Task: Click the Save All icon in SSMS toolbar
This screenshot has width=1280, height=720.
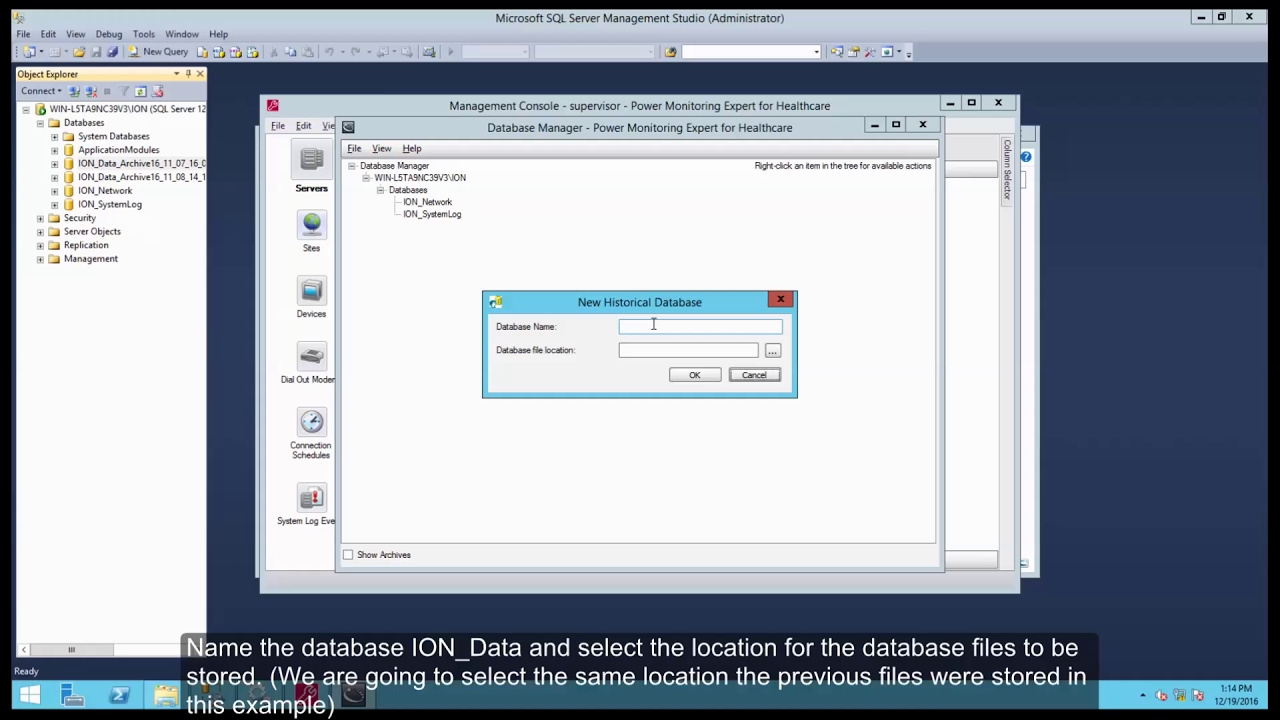Action: click(x=112, y=52)
